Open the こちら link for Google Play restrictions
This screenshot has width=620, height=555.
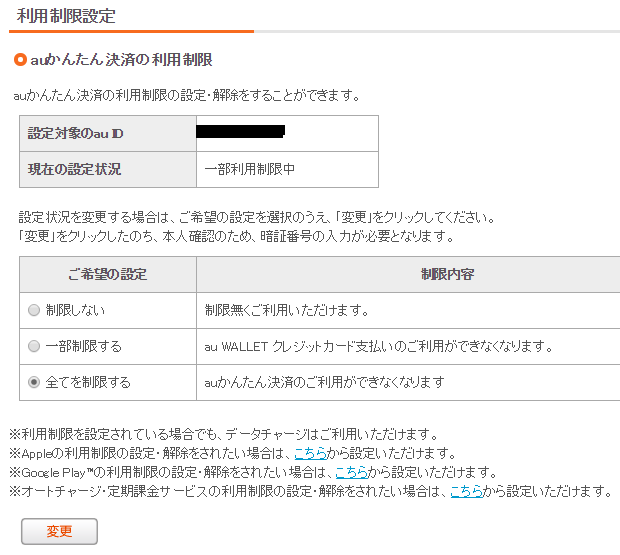(351, 472)
